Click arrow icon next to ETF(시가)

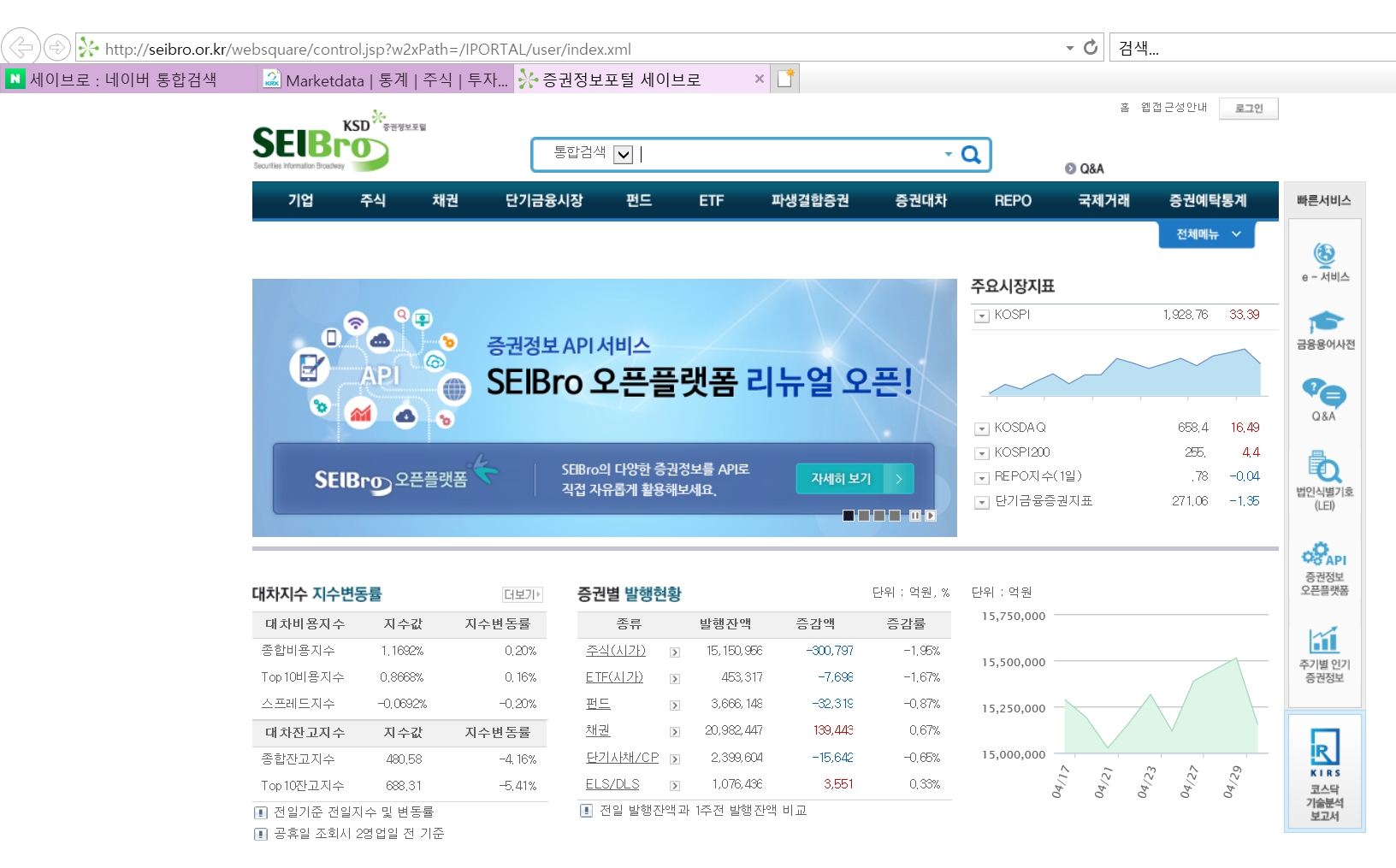point(675,679)
